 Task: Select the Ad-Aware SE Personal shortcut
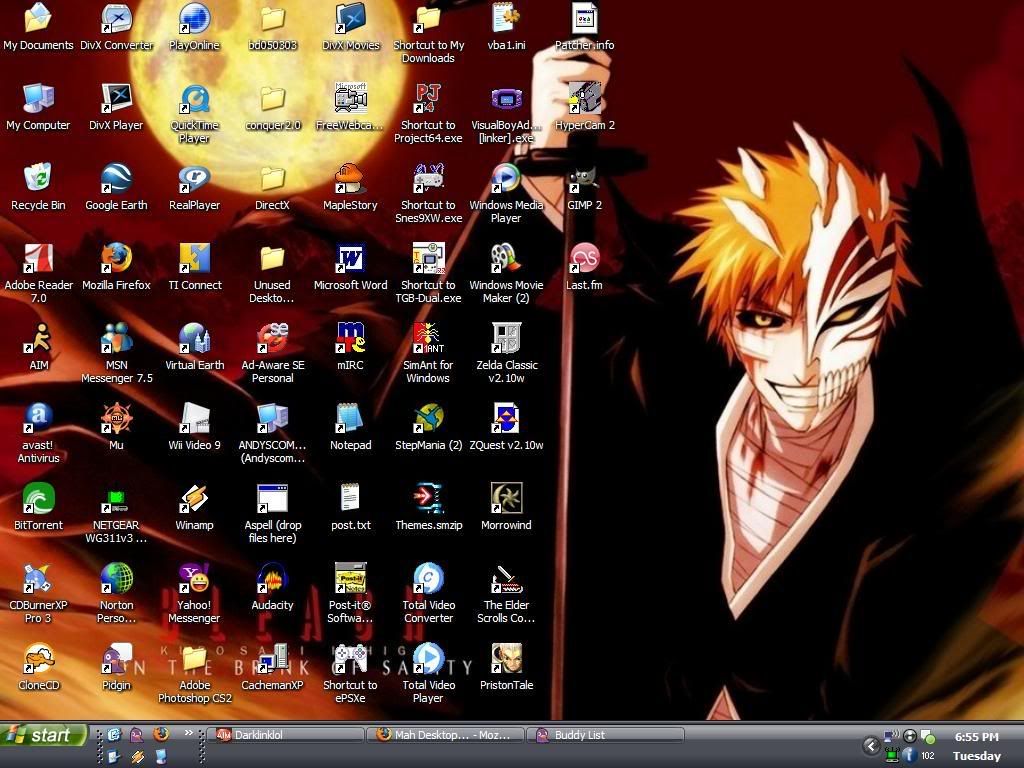[272, 354]
